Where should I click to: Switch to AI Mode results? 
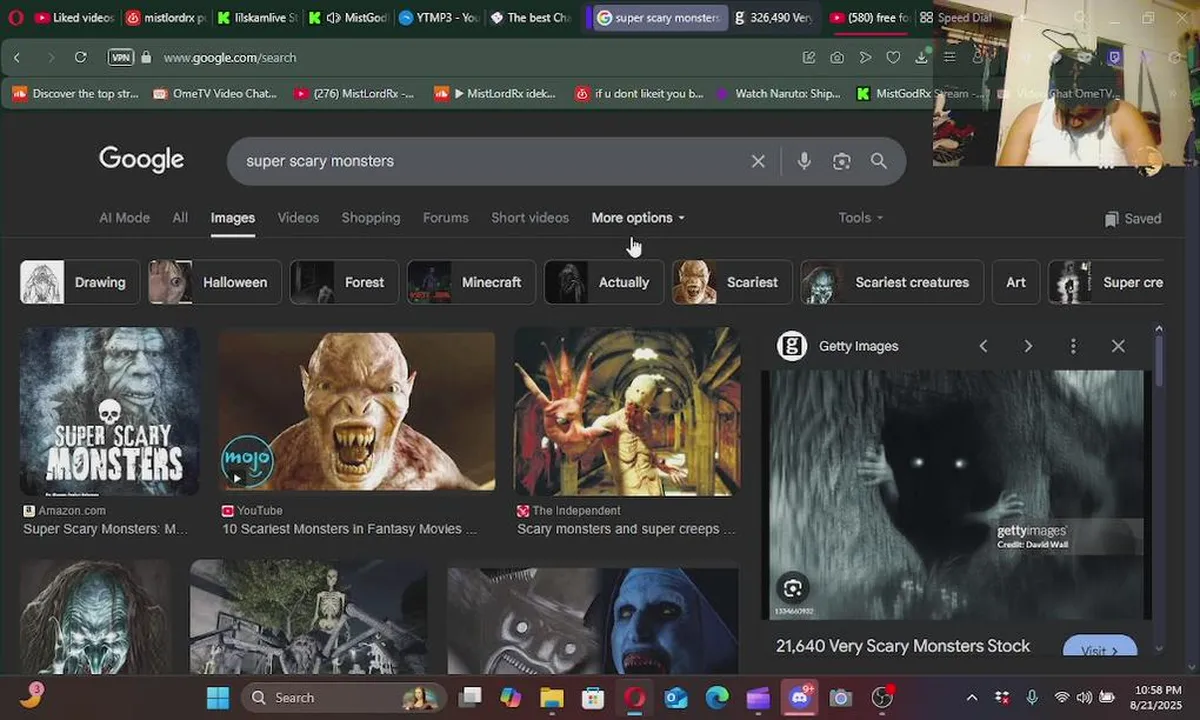tap(124, 217)
